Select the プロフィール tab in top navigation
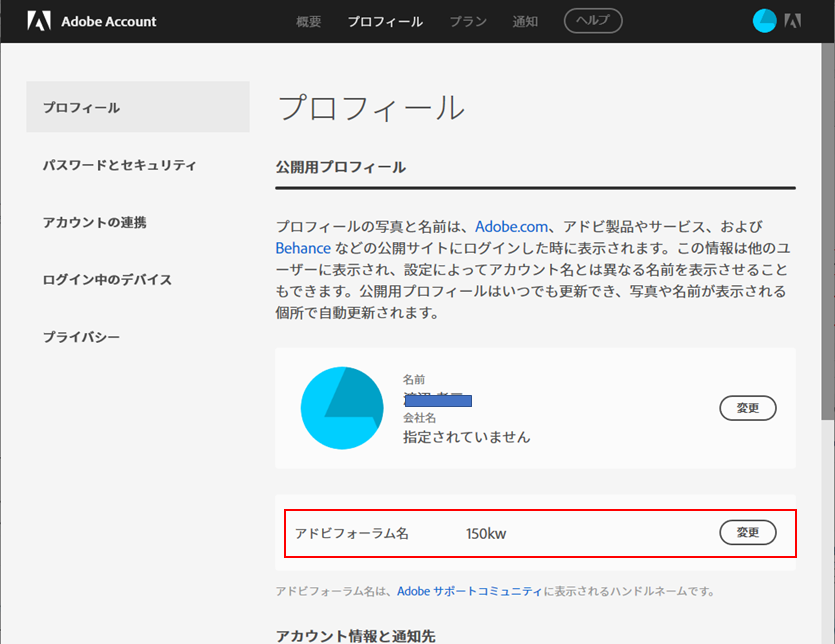The image size is (835, 644). coord(385,21)
